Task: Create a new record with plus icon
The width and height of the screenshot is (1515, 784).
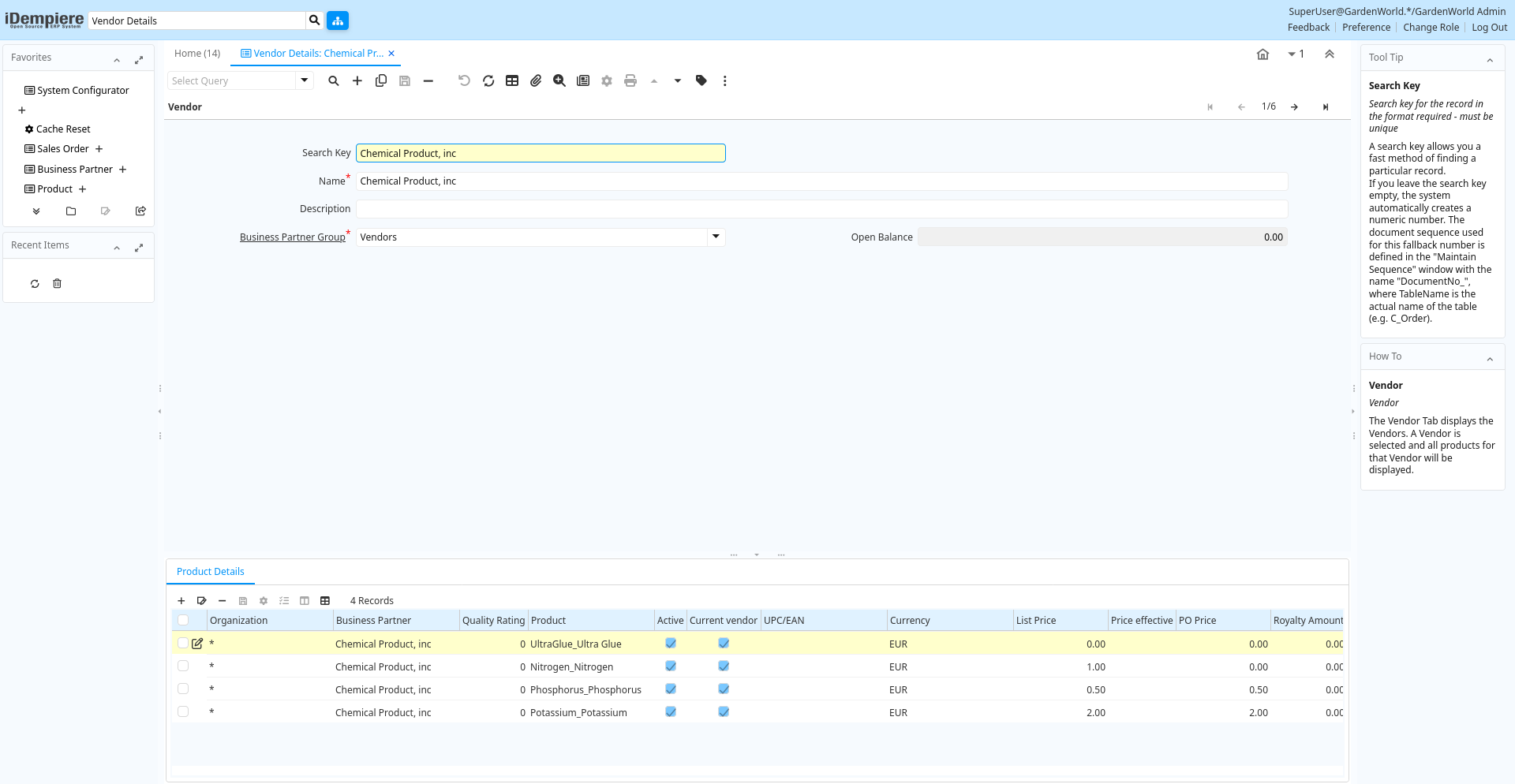Action: [x=357, y=80]
